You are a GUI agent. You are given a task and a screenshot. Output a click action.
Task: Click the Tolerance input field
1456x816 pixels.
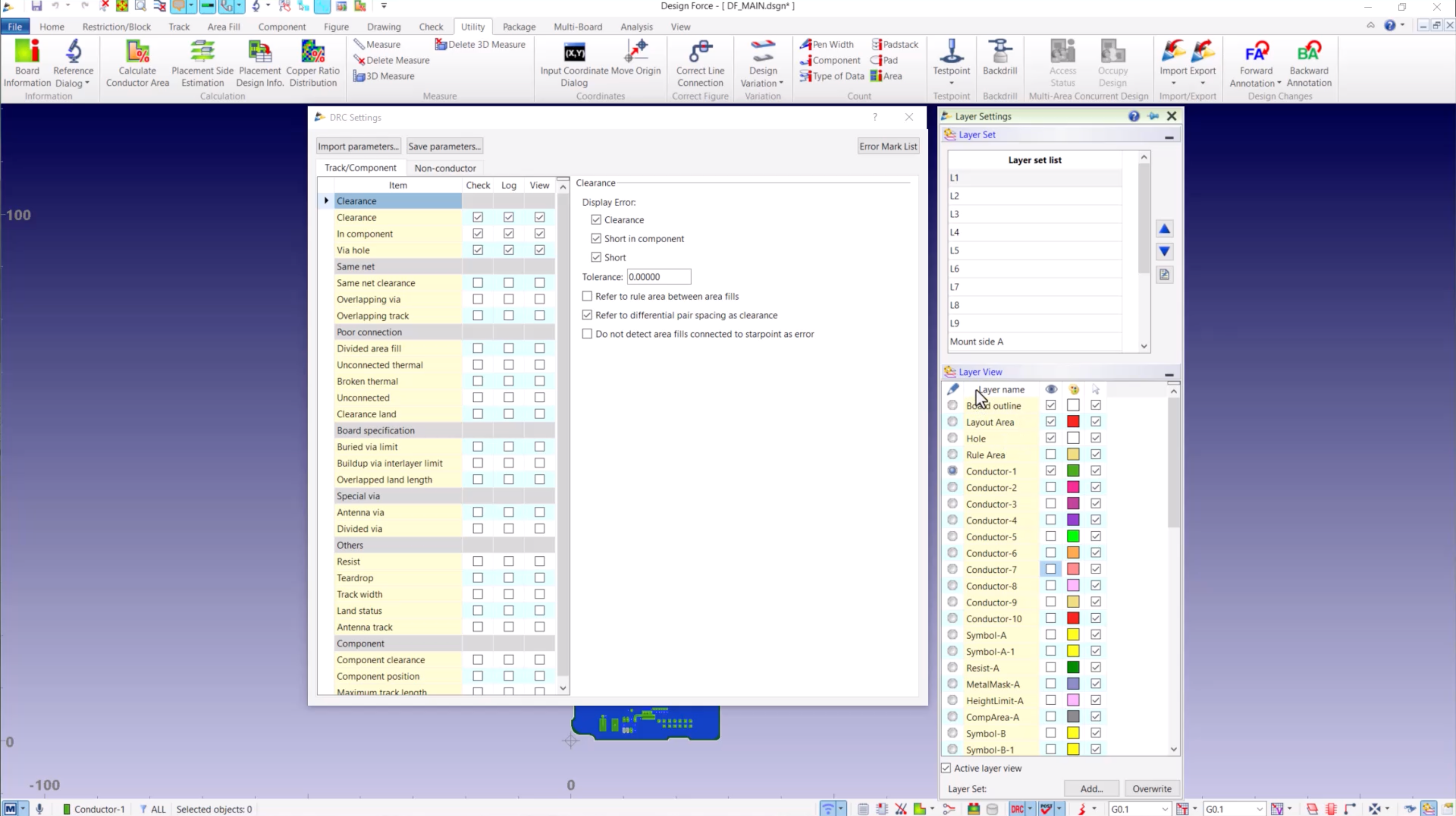(x=659, y=276)
